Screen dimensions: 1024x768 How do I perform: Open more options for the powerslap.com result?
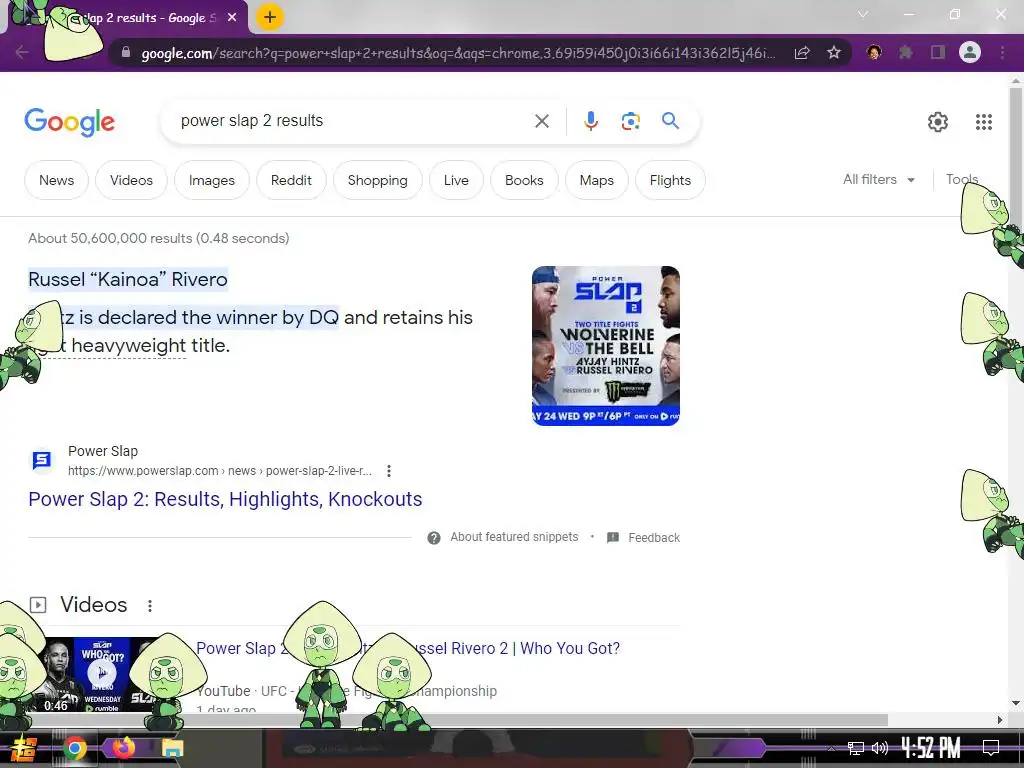click(389, 471)
